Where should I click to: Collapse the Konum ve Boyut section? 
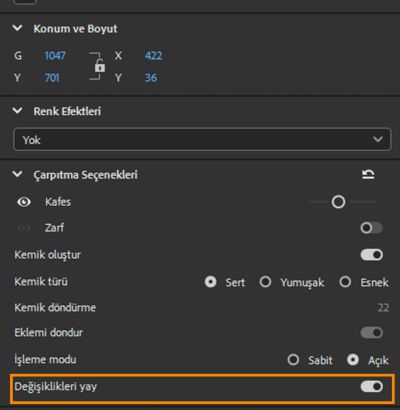pos(17,28)
